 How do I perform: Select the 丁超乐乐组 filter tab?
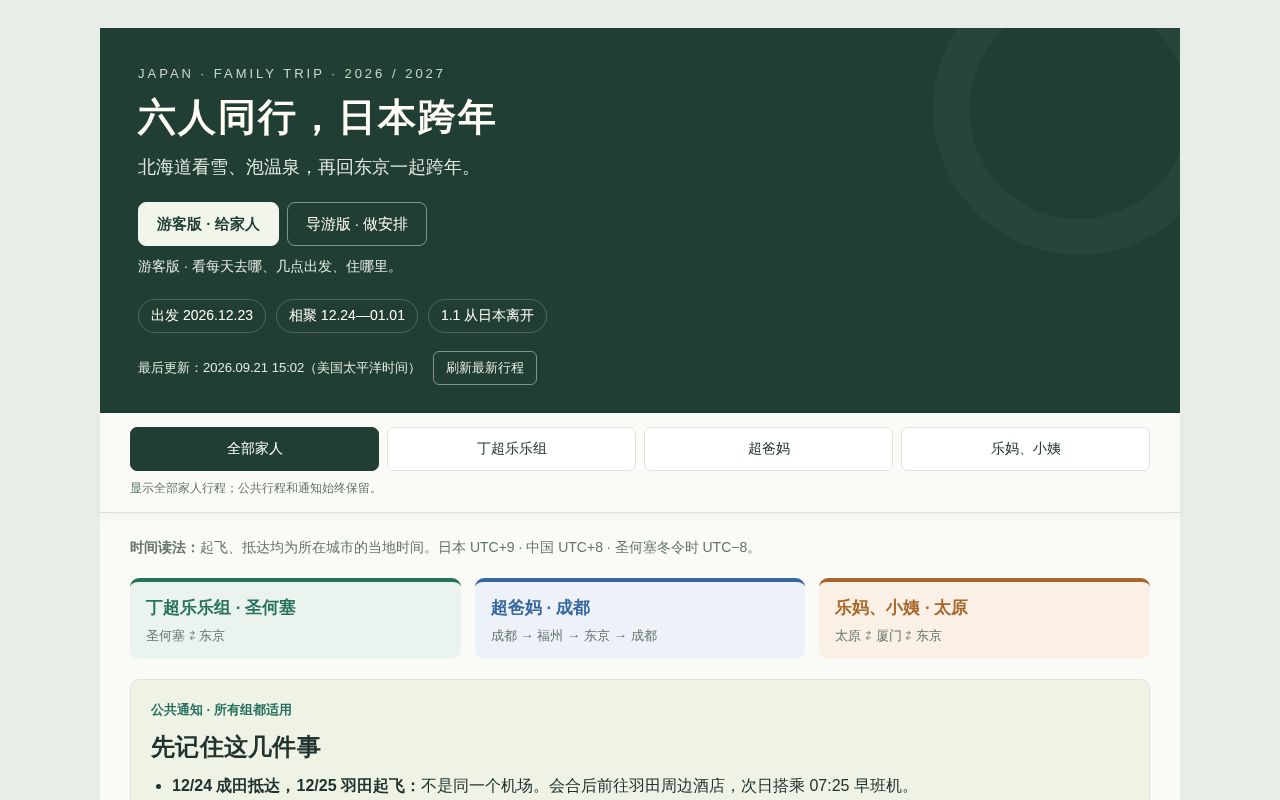click(x=511, y=449)
